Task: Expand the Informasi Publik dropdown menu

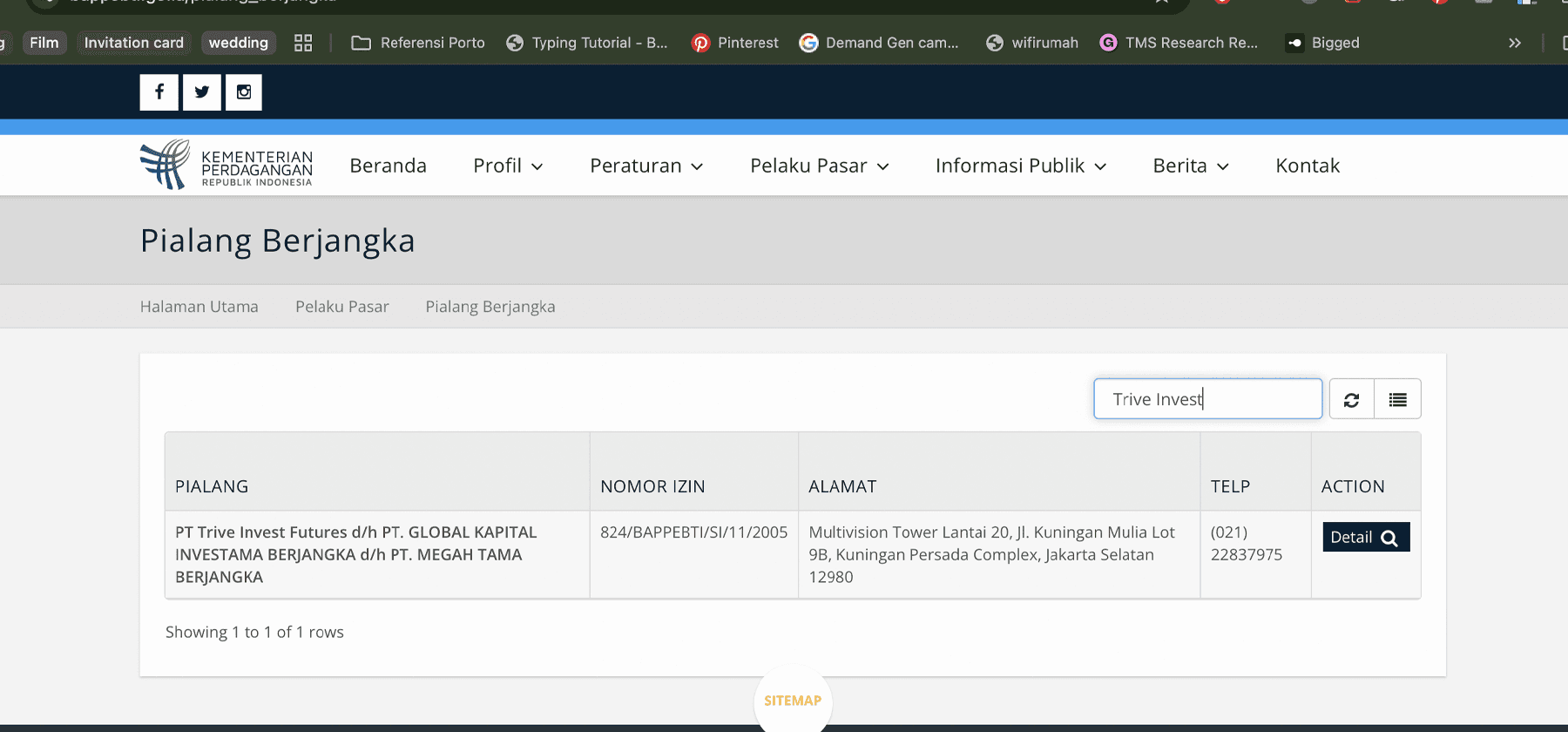Action: [1021, 166]
